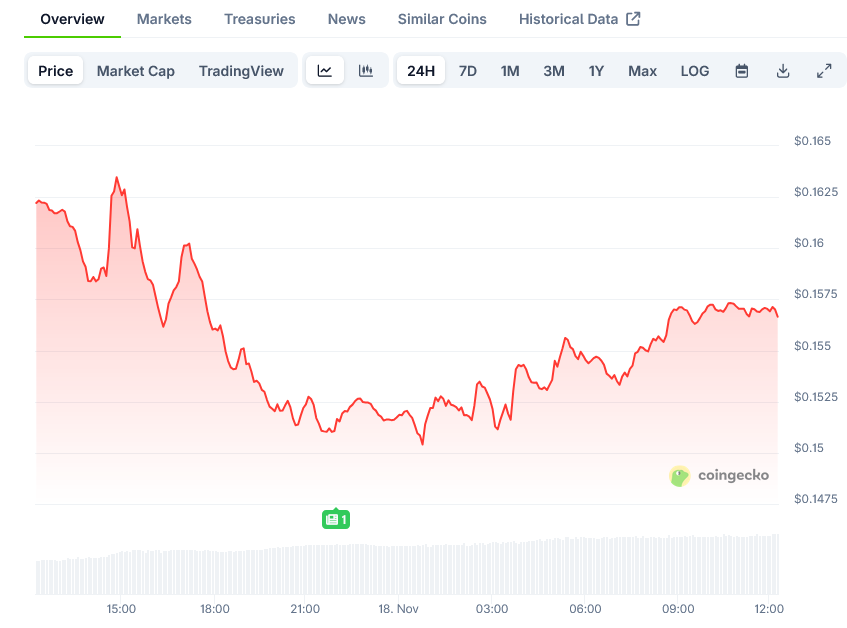Open the TradingView chart

[x=241, y=71]
